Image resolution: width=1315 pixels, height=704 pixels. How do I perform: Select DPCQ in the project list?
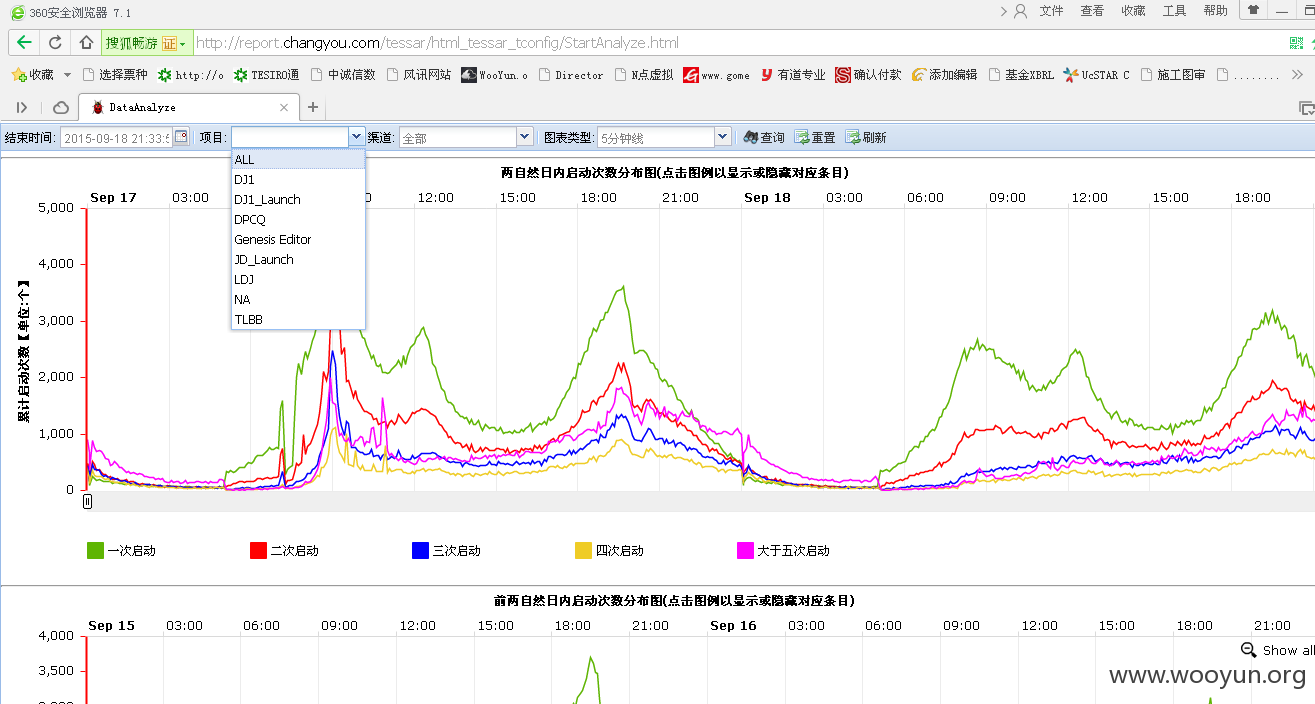coord(298,219)
